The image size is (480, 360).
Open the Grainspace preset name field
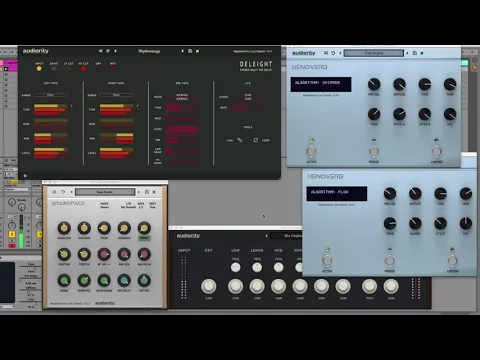(x=105, y=192)
